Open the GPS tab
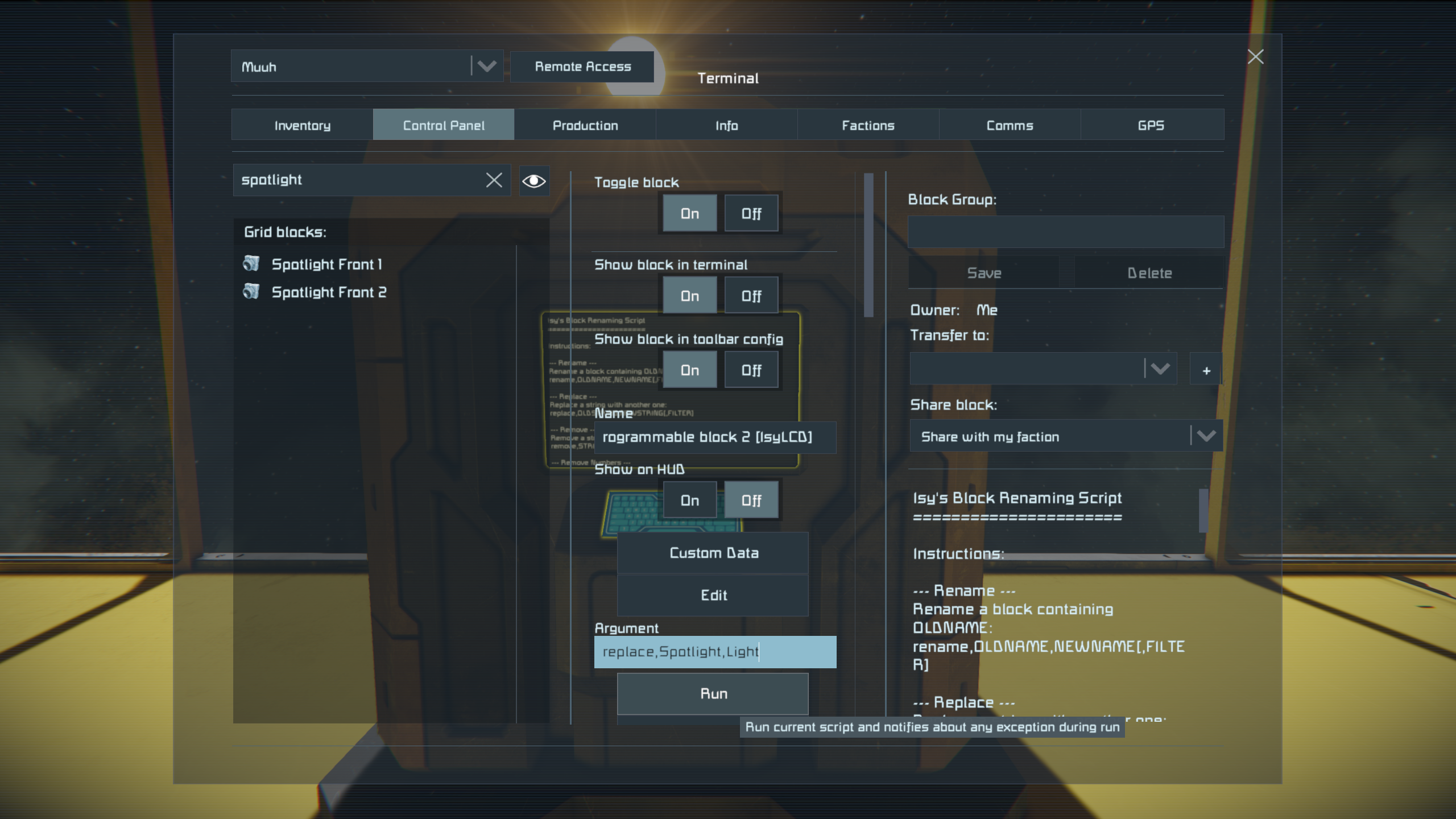The image size is (1456, 819). coord(1151,125)
